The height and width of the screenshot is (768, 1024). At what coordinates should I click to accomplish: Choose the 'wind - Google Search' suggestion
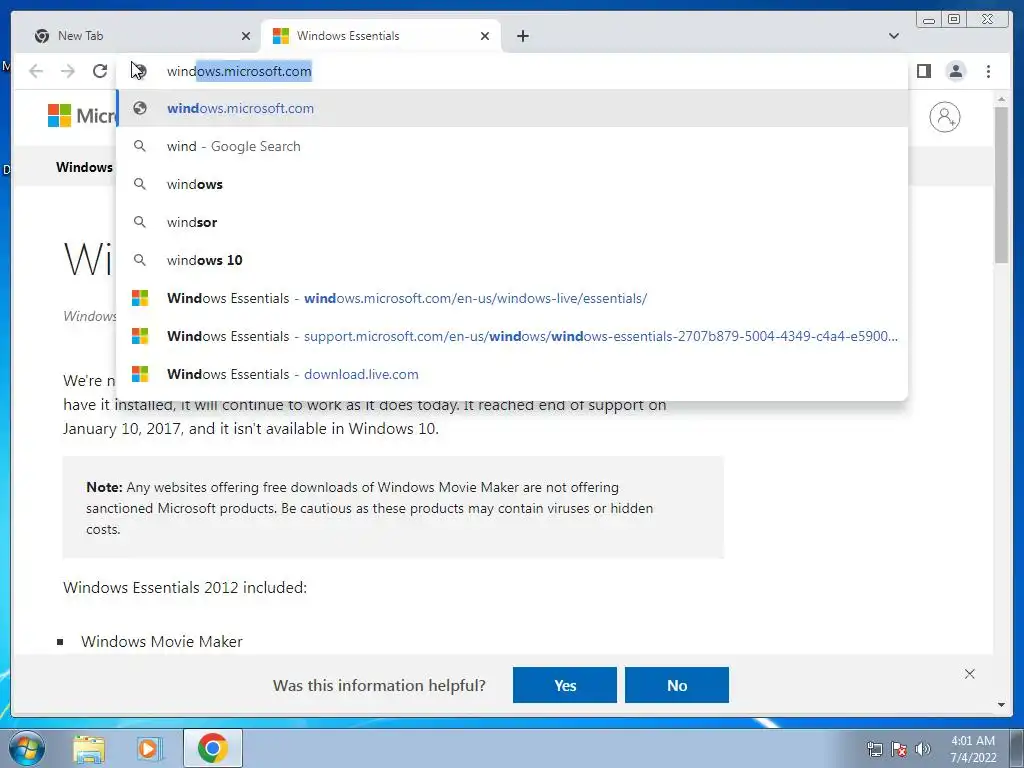tap(512, 146)
